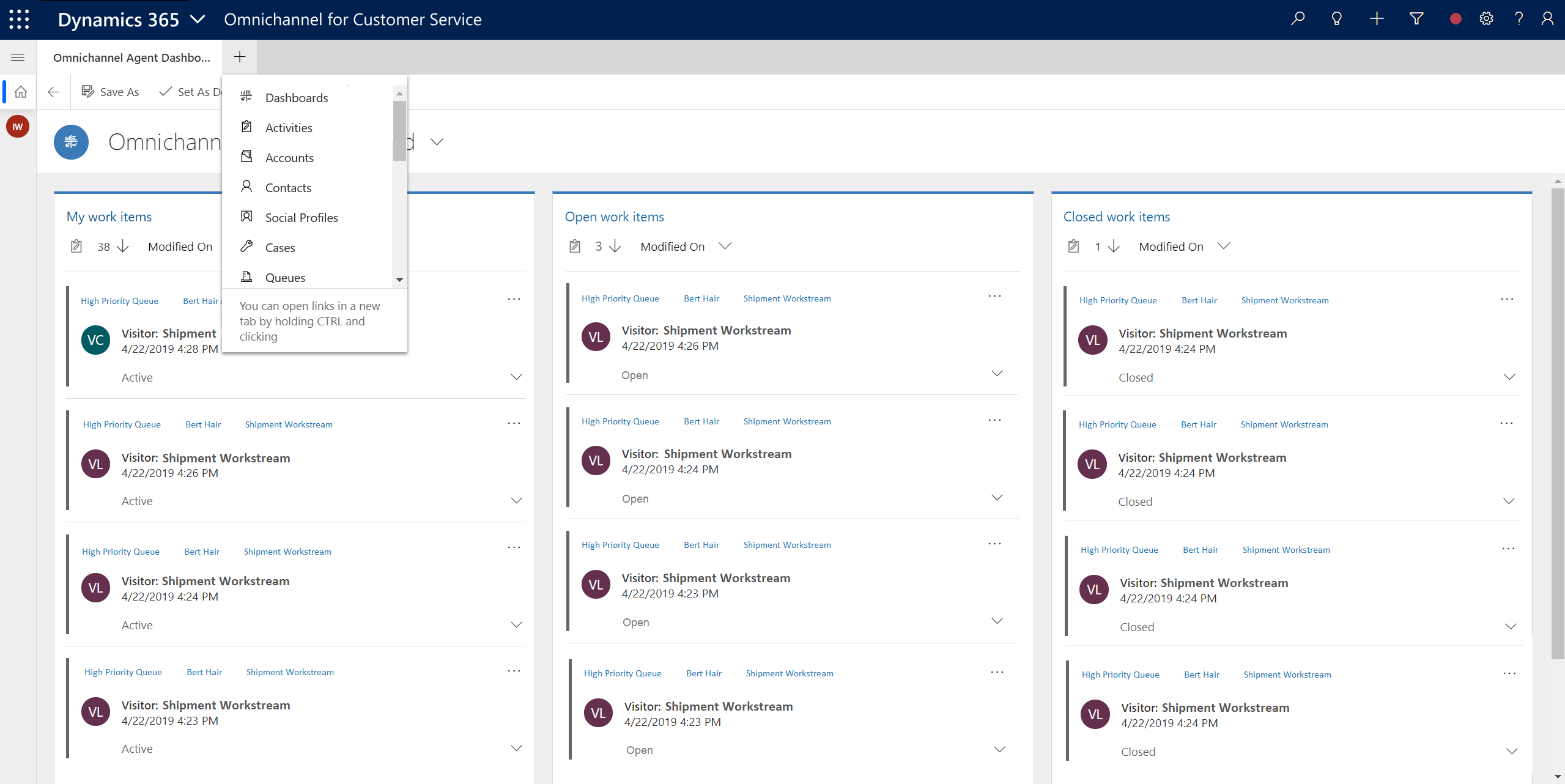Select Queues from the navigation dropdown
Viewport: 1565px width, 784px height.
284,277
